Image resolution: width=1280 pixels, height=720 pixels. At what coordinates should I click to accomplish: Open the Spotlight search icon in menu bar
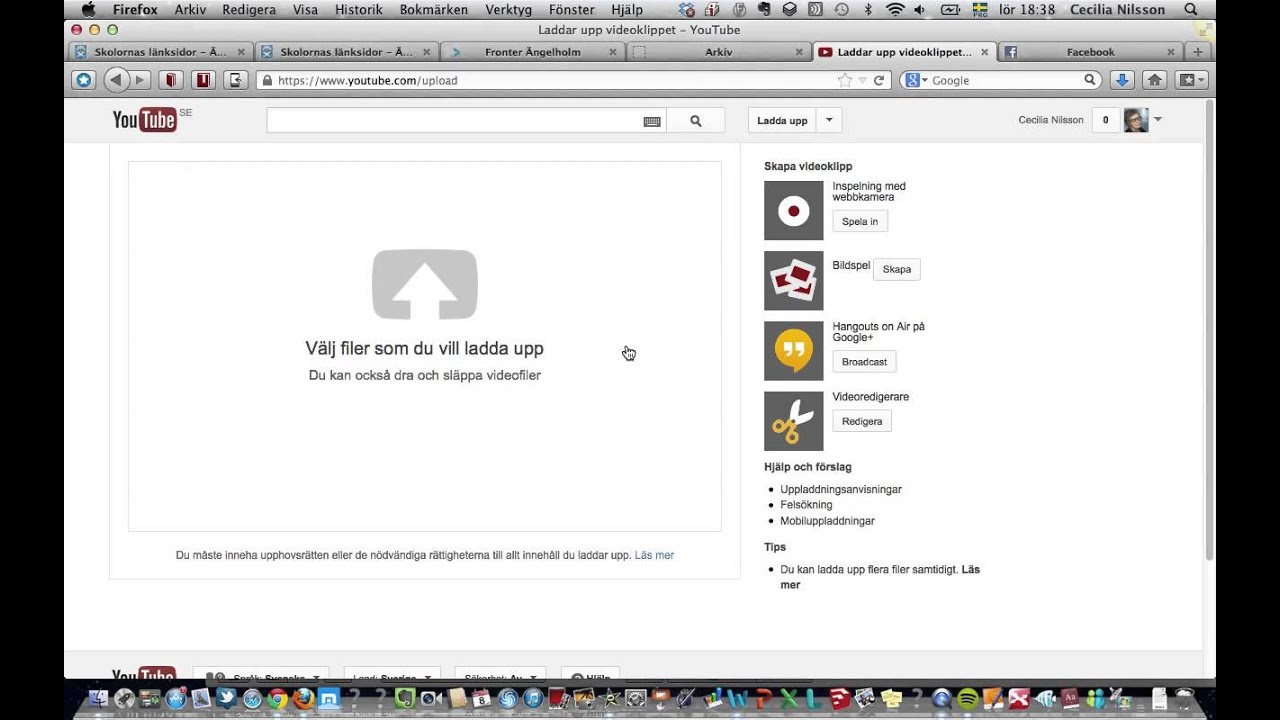[1191, 10]
